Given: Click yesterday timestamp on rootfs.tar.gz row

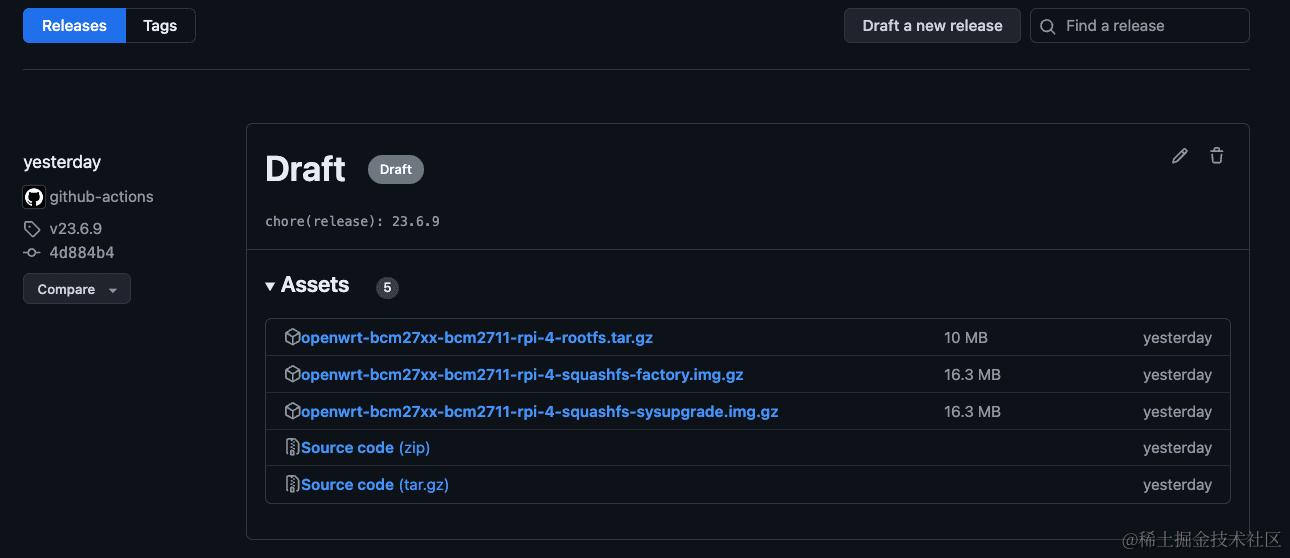Looking at the screenshot, I should [1177, 338].
